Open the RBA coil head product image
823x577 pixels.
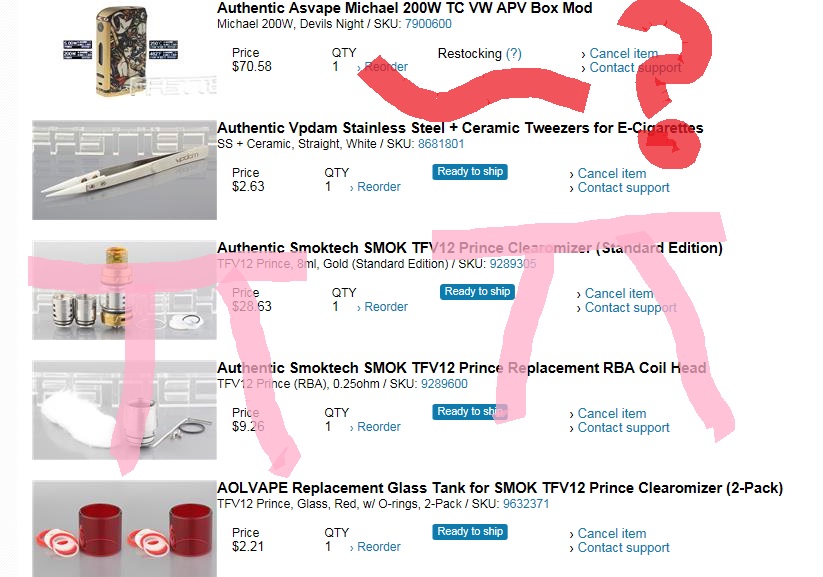(x=124, y=410)
